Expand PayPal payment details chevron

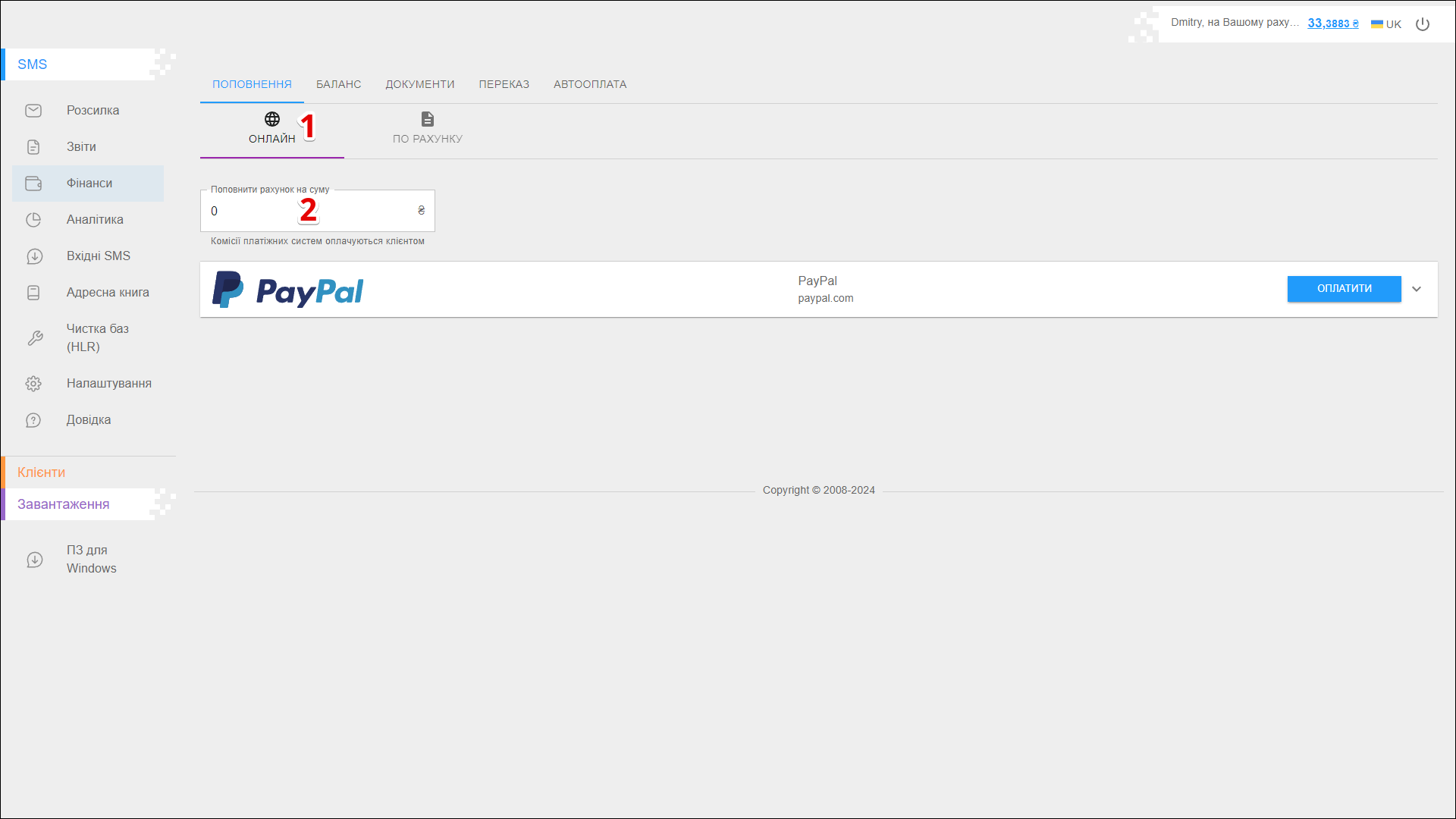(x=1417, y=289)
